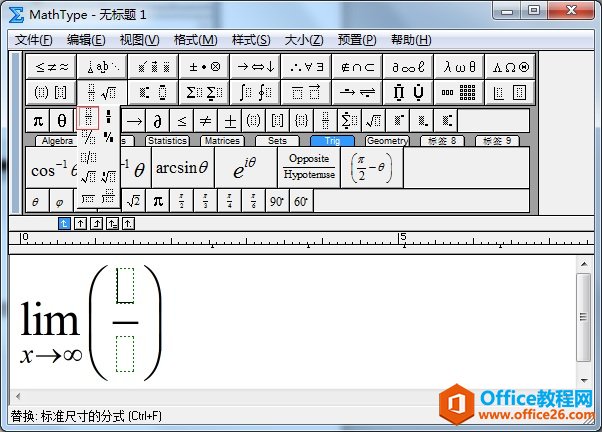Switch to the Geometry tab

click(387, 141)
